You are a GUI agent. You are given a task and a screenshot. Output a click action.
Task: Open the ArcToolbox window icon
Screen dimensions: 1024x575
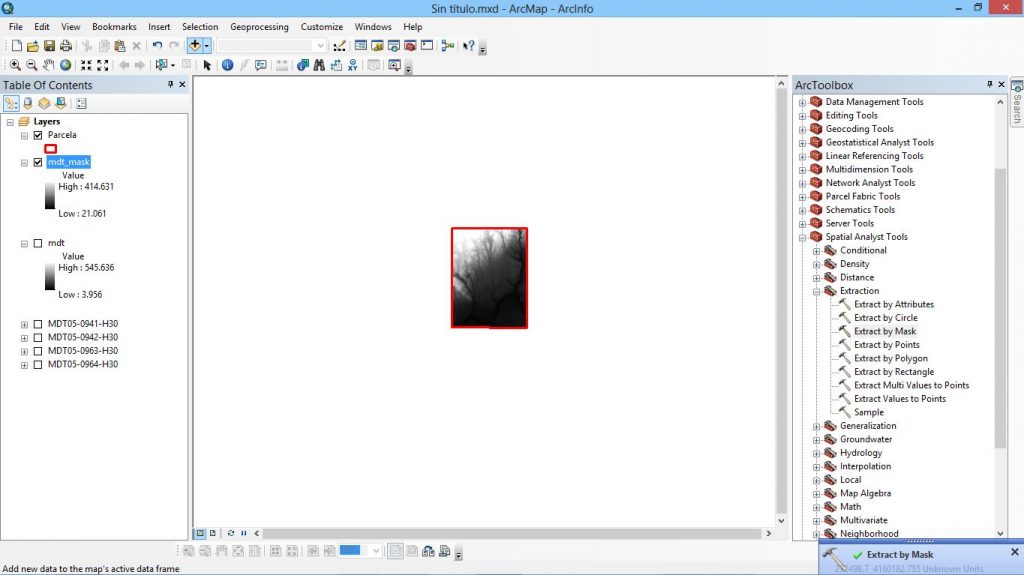tap(410, 46)
